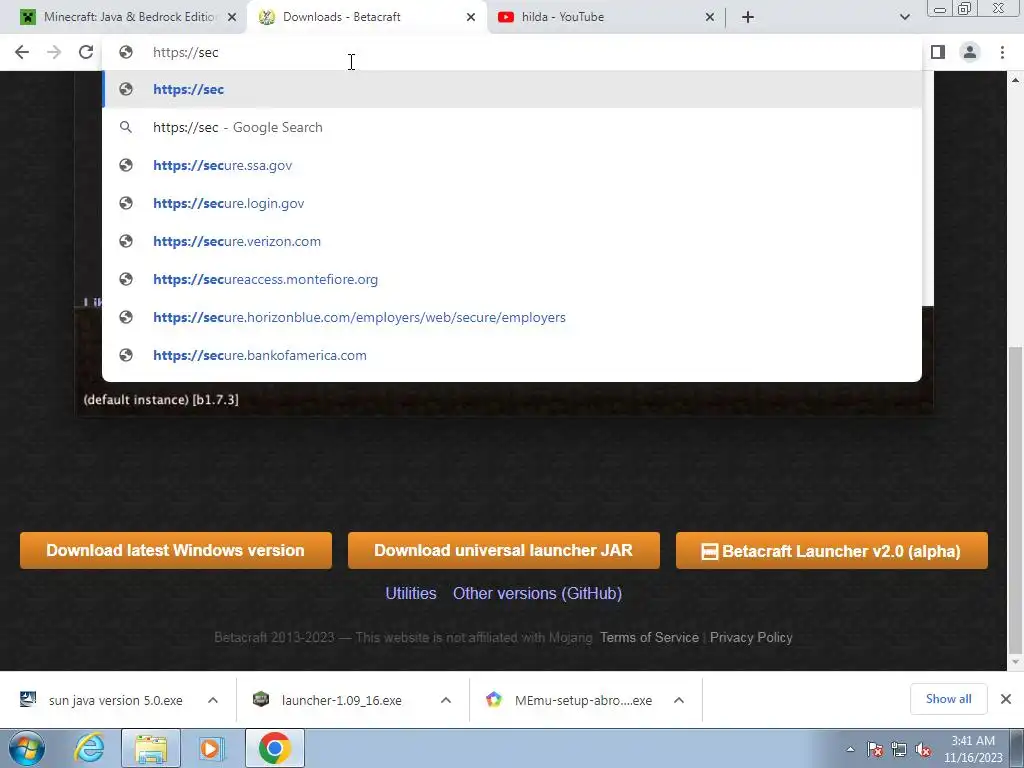Screen dimensions: 1024x768
Task: Close the hilda - YouTube tab
Action: 710,17
